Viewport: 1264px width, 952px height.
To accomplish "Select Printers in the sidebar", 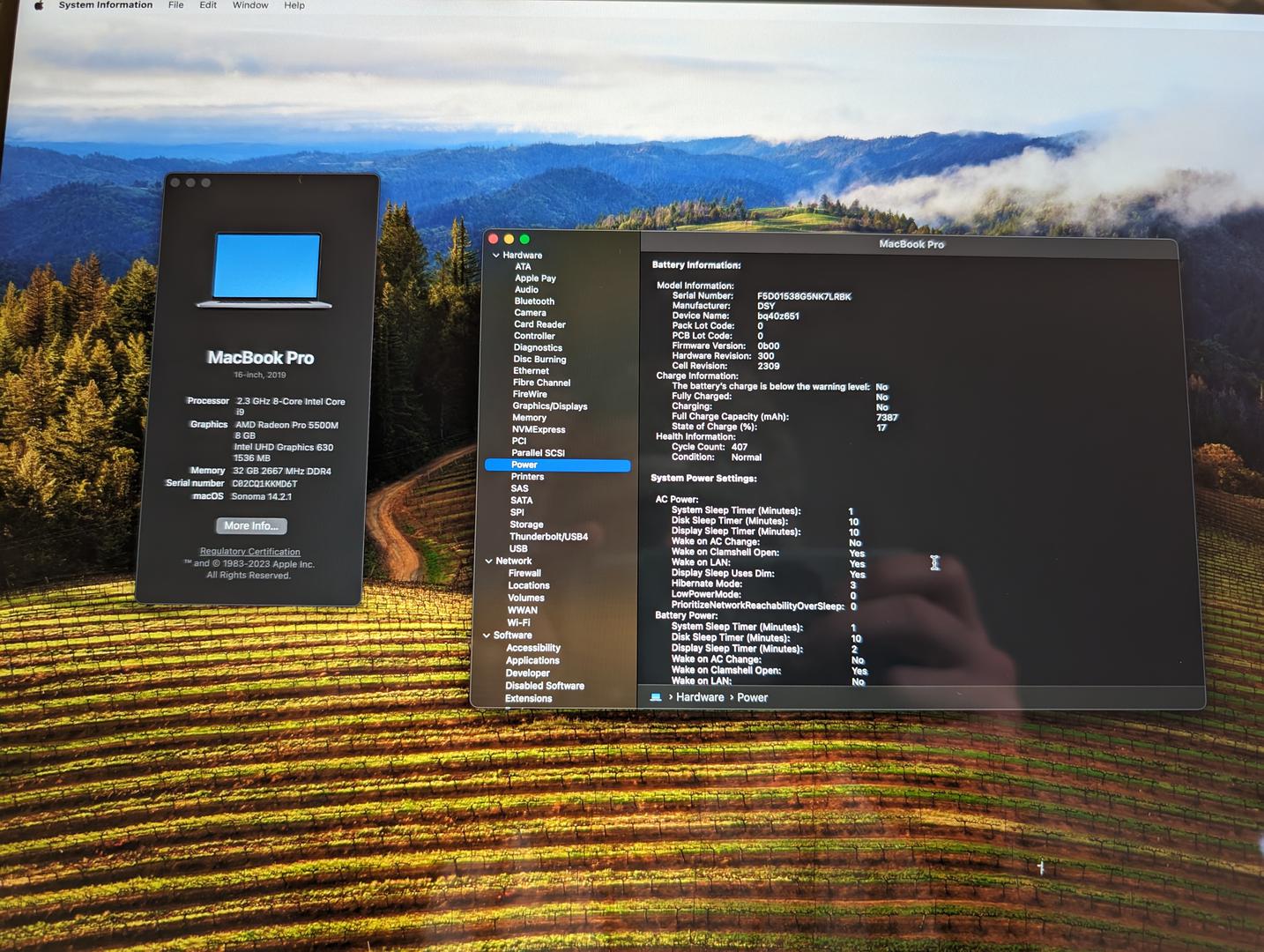I will point(527,477).
